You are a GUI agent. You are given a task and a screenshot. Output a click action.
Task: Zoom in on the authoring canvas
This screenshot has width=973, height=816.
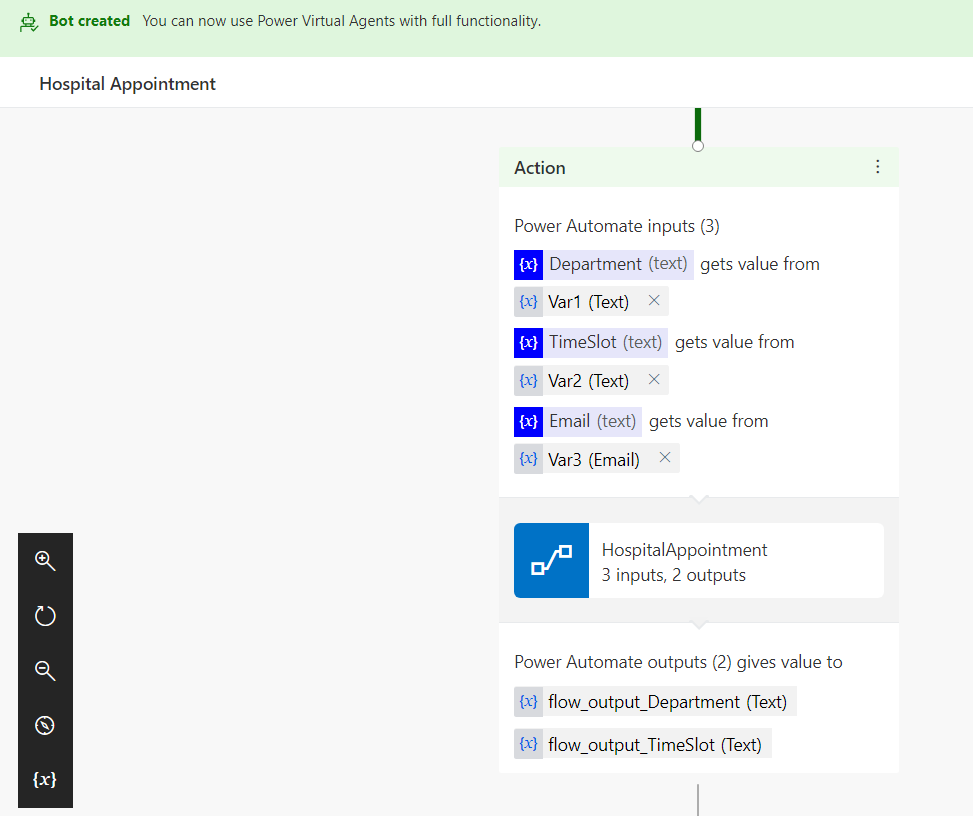click(x=45, y=561)
